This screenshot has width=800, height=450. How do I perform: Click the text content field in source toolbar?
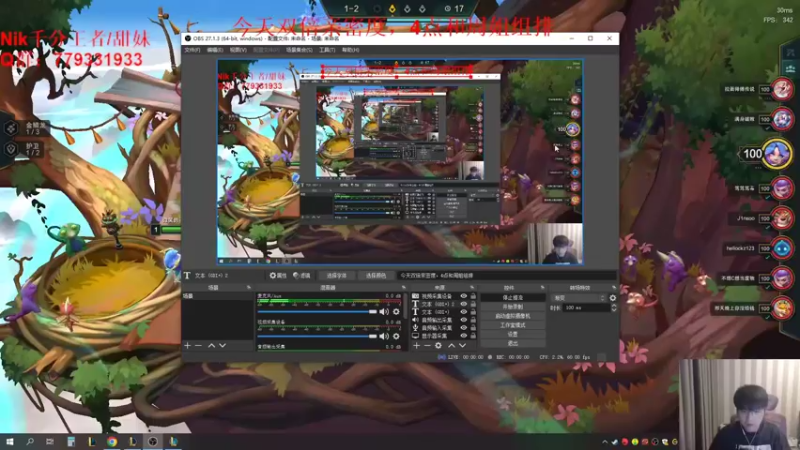[x=507, y=276]
